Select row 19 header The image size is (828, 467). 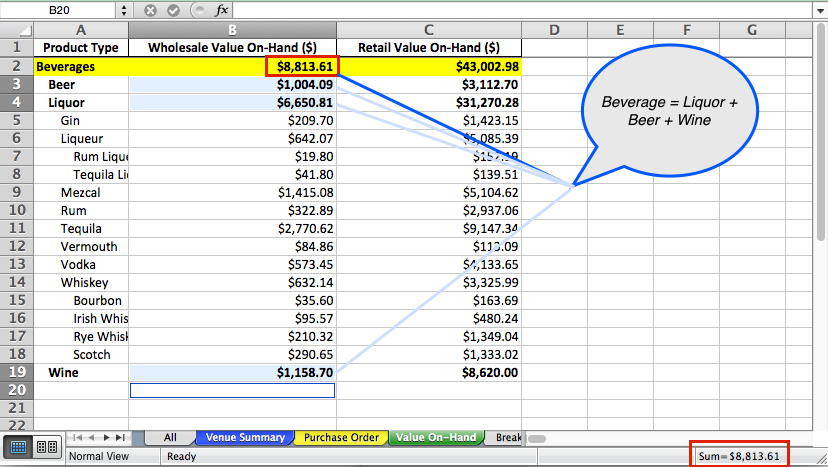tap(17, 372)
